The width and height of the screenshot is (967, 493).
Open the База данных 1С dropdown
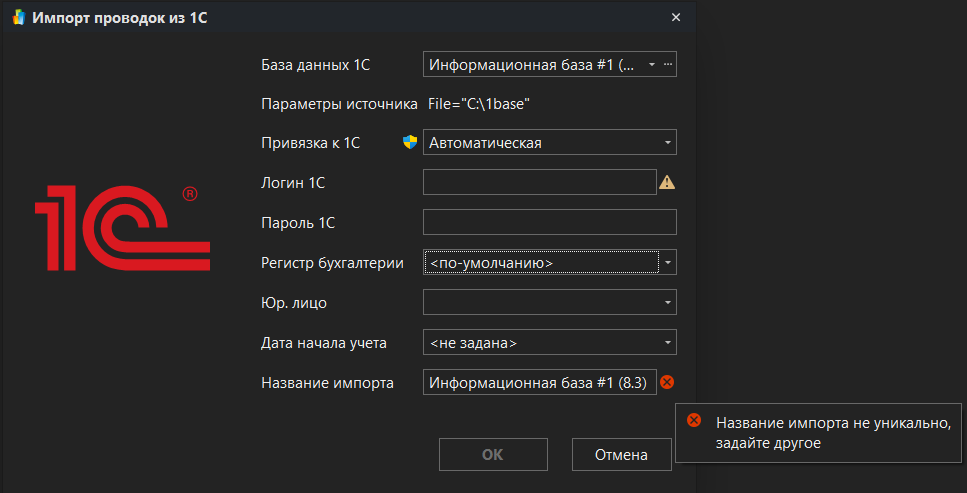coord(652,64)
